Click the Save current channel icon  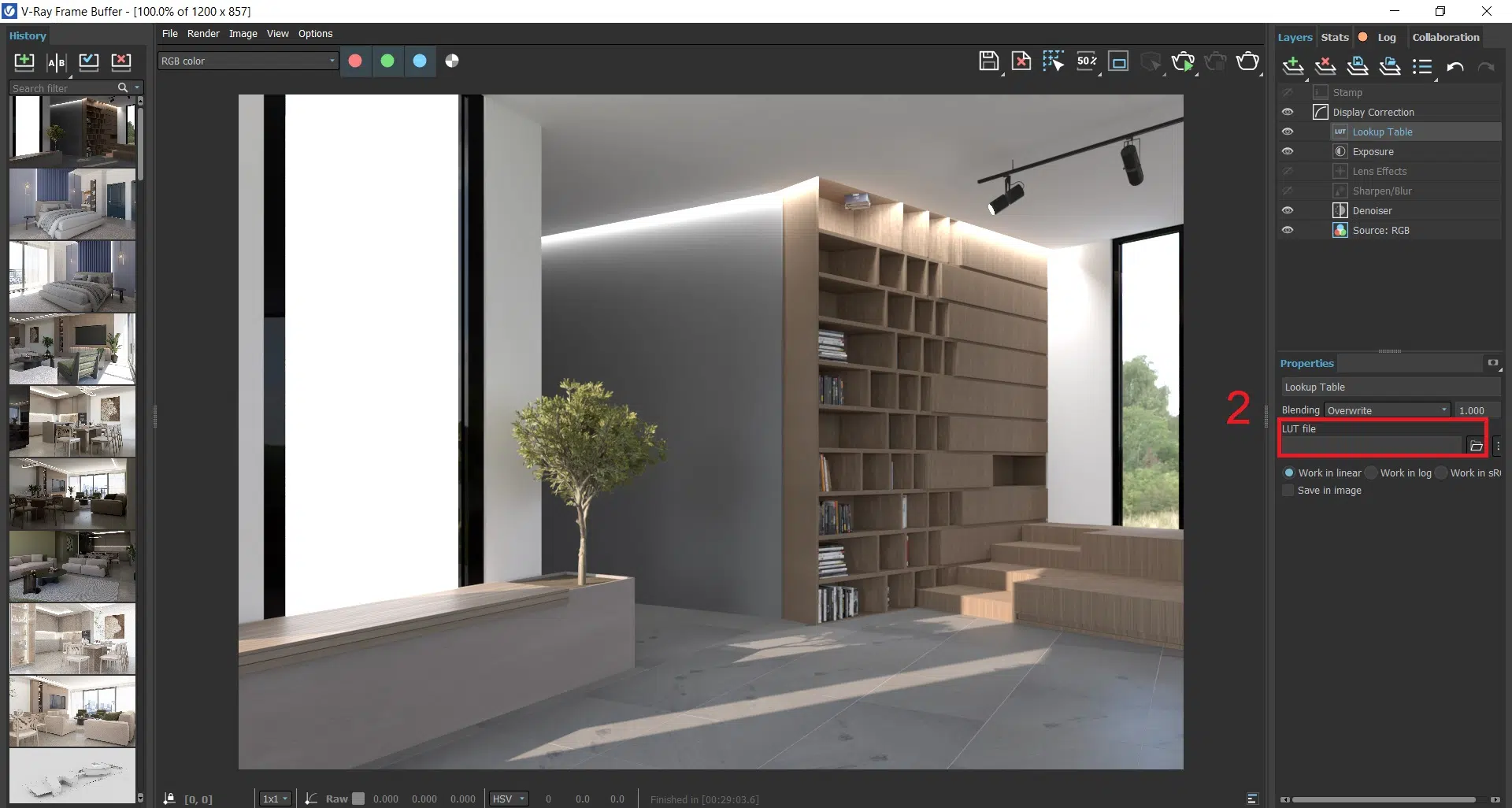tap(988, 61)
